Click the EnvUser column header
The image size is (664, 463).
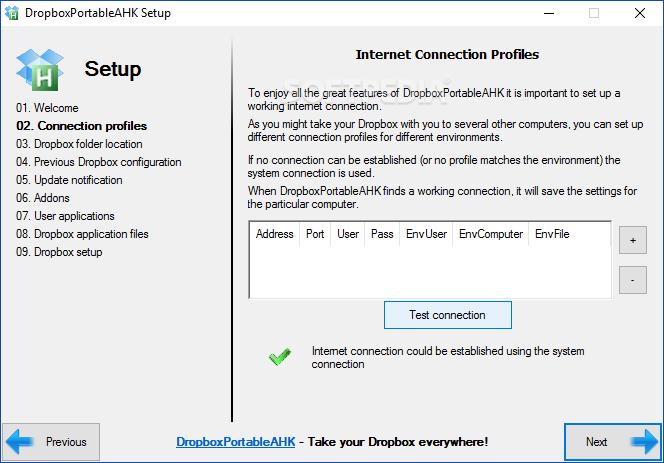click(x=426, y=234)
